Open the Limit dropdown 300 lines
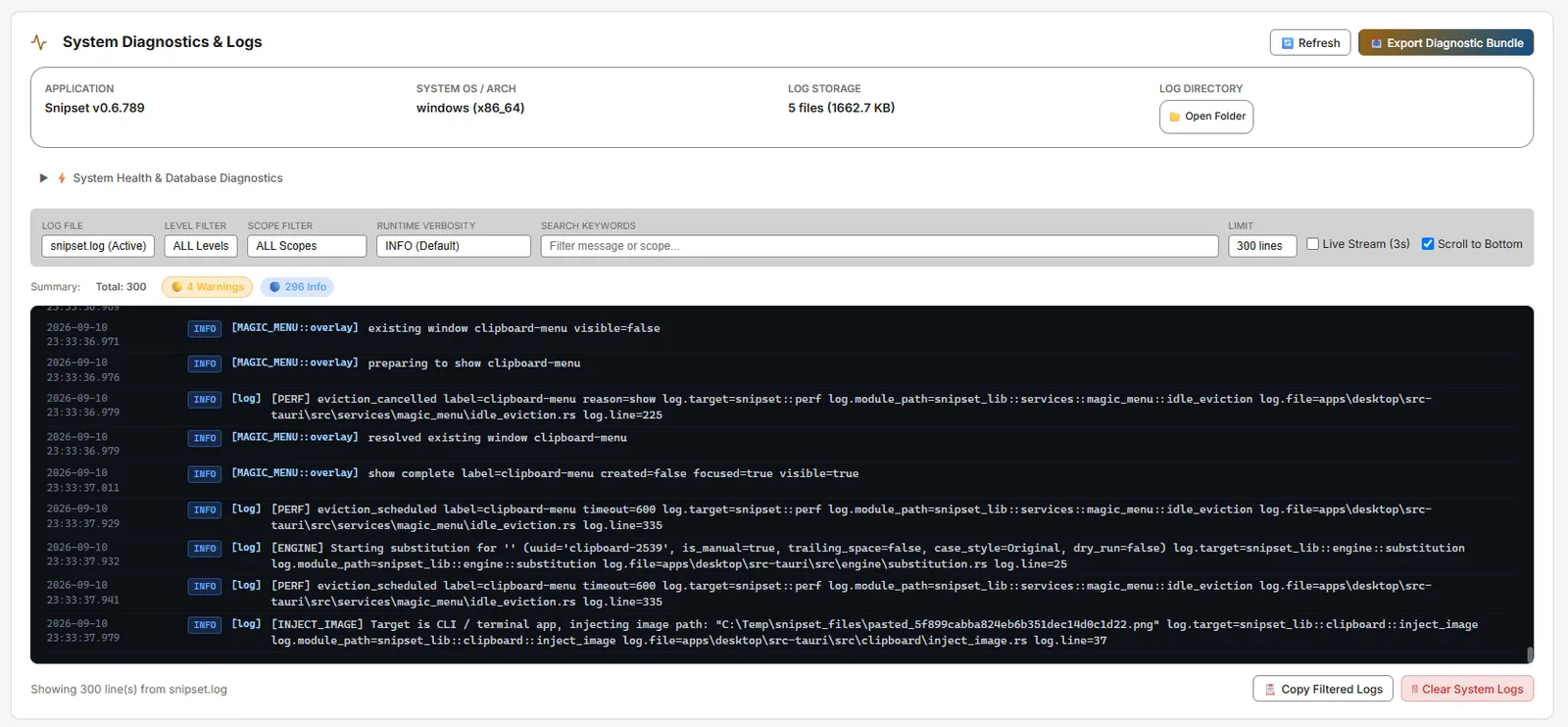The width and height of the screenshot is (1568, 727). [1262, 246]
